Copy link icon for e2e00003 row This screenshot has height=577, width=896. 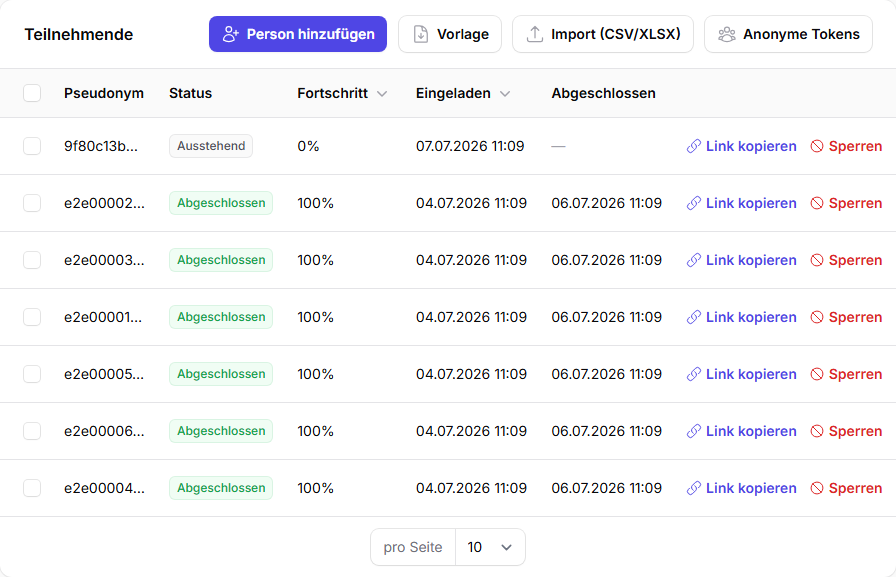pyautogui.click(x=694, y=261)
